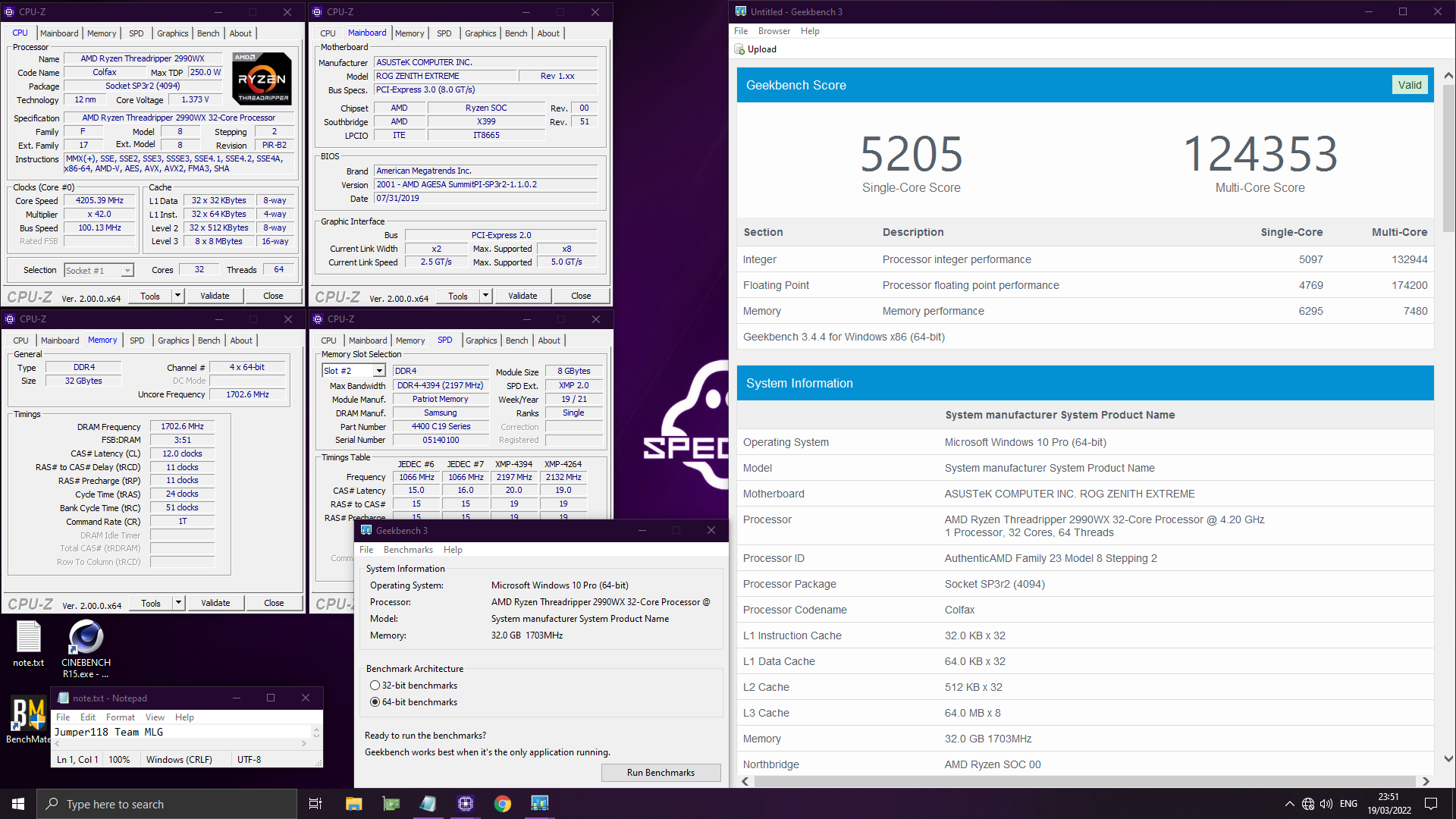
Task: Open the taskbar clock showing 23:51
Action: [1389, 804]
